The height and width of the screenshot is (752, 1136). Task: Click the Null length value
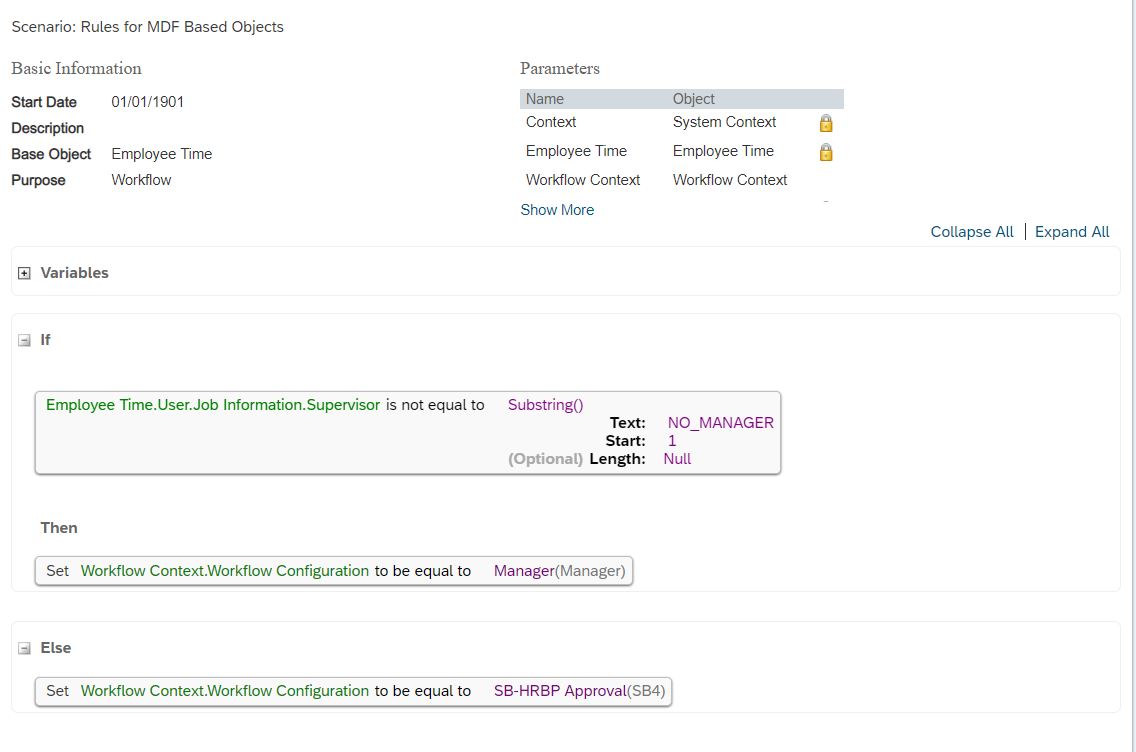(677, 459)
